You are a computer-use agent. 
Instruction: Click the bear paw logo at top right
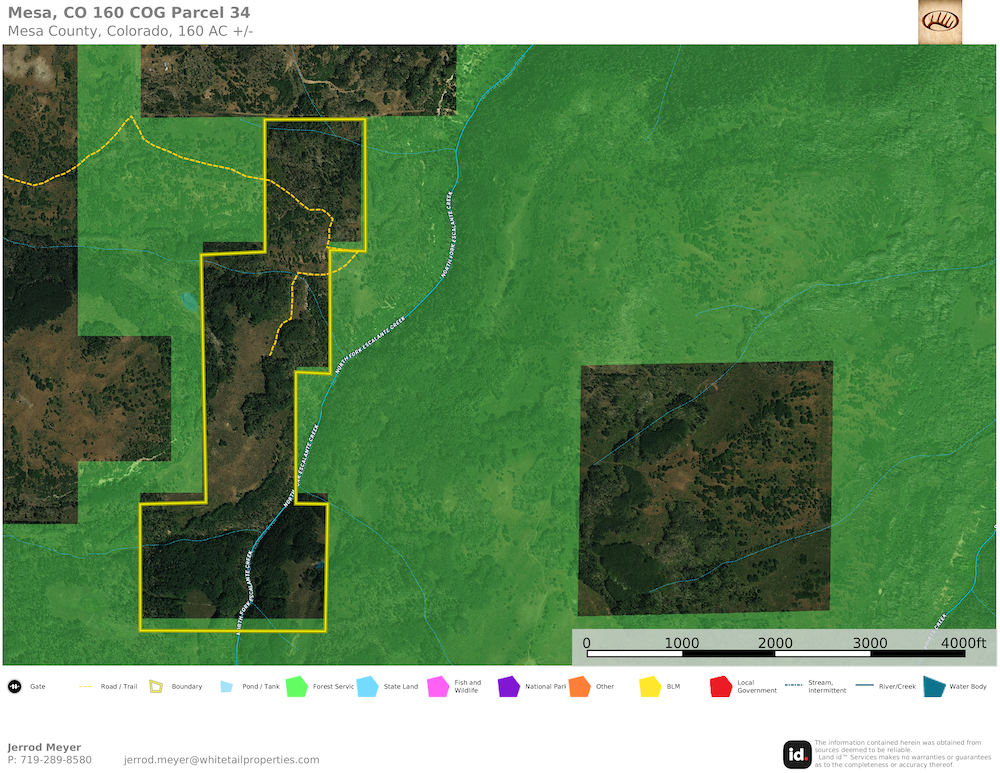coord(939,22)
